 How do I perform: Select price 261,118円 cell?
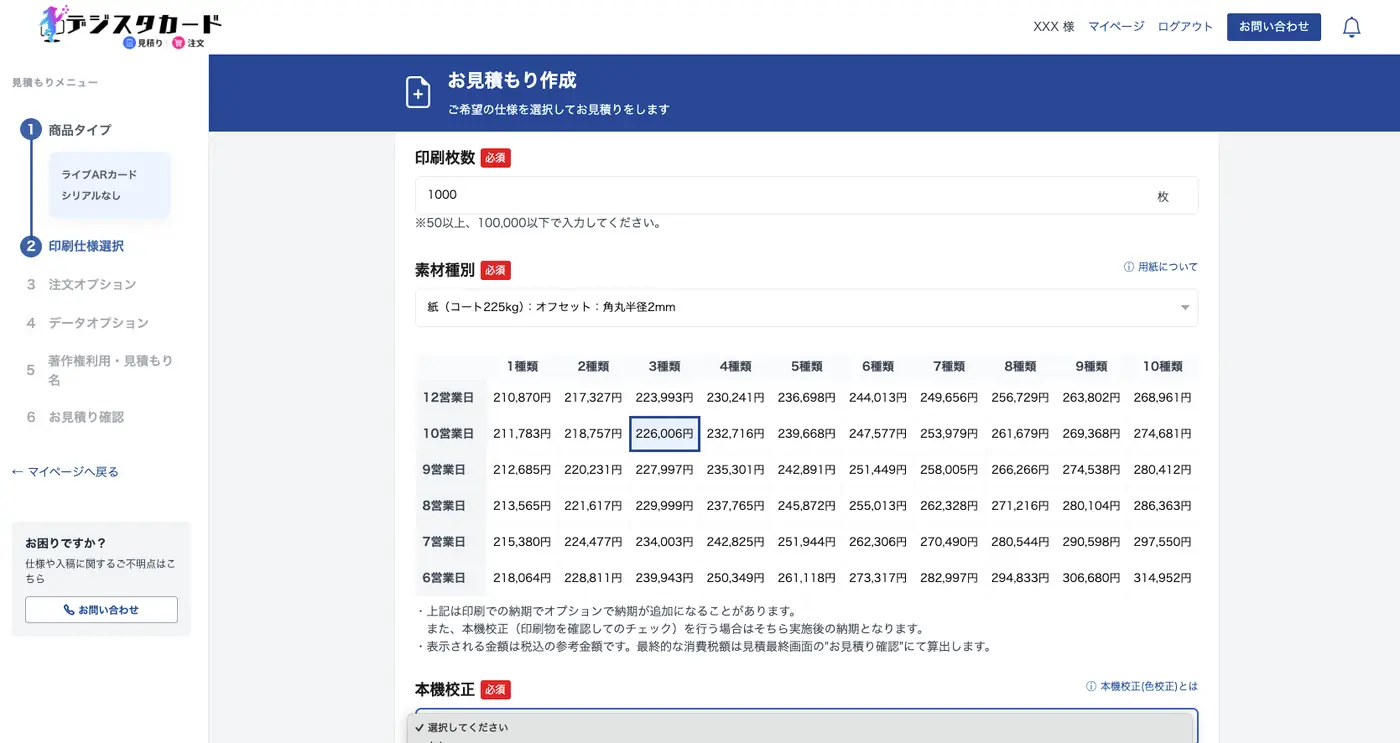pos(806,578)
